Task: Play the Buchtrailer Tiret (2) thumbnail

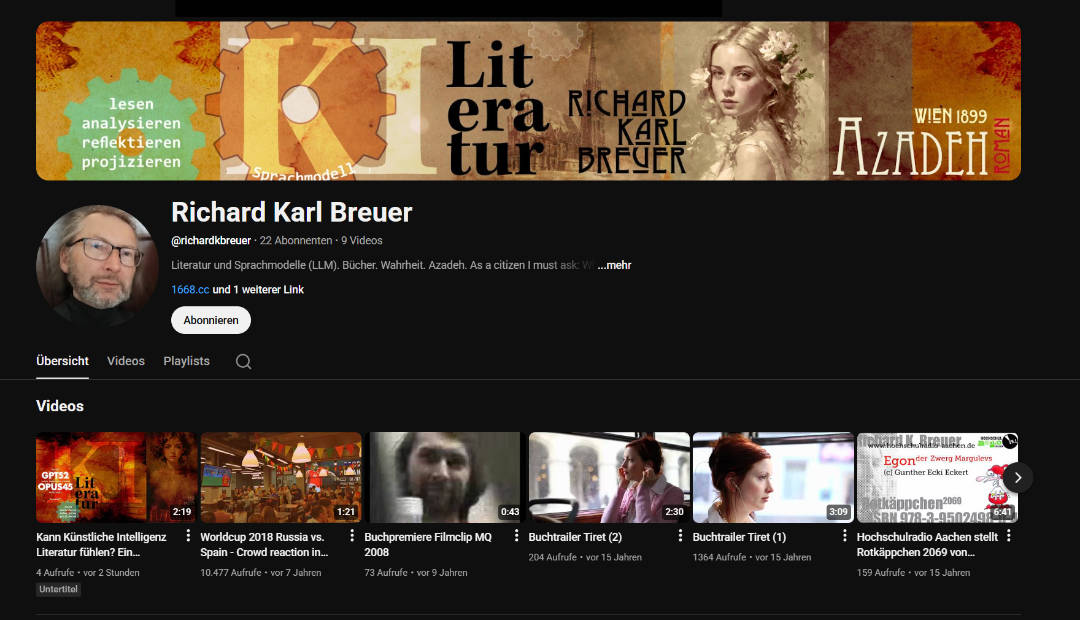Action: 609,477
